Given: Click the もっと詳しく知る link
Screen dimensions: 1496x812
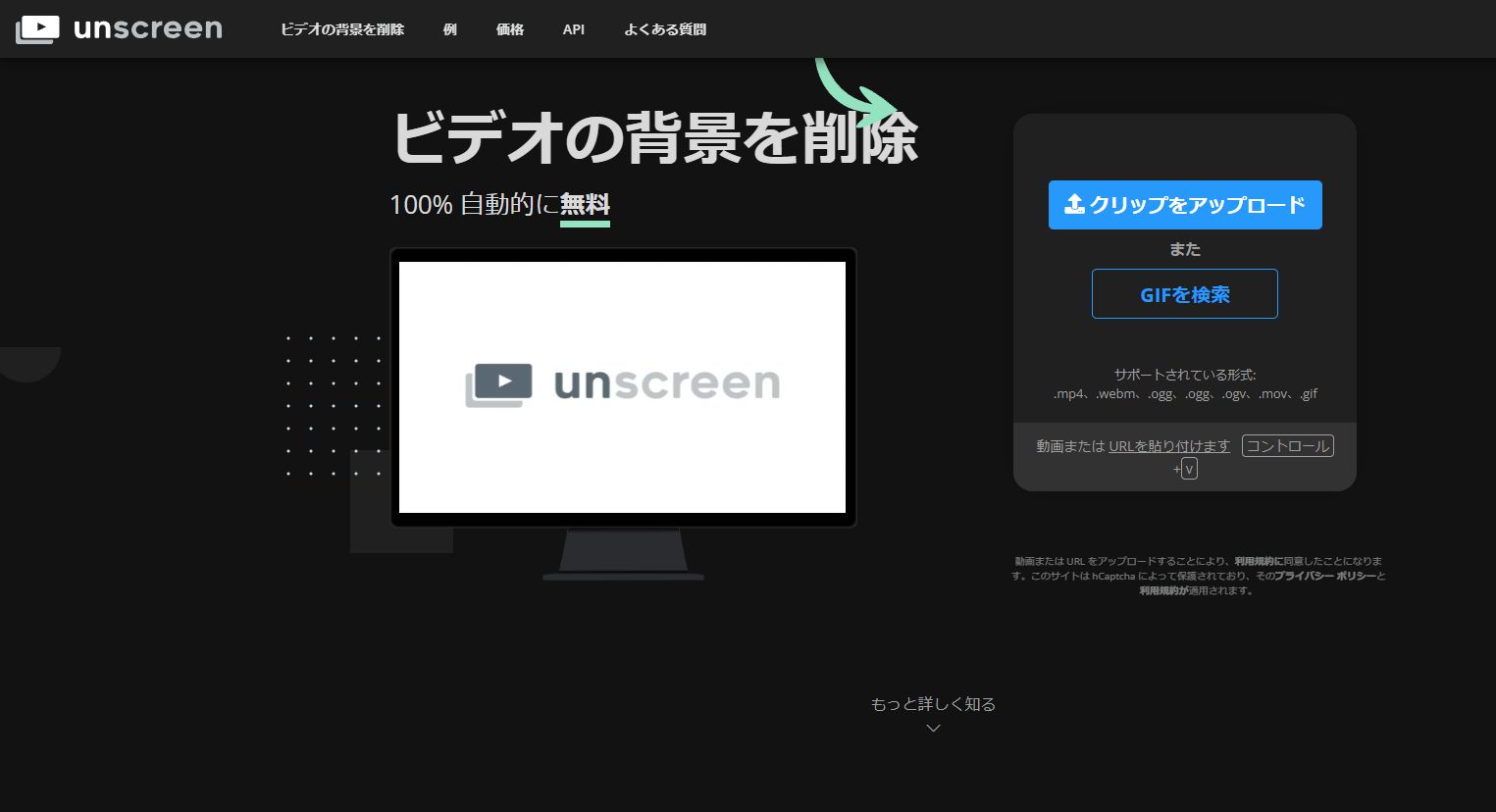Looking at the screenshot, I should click(x=933, y=704).
